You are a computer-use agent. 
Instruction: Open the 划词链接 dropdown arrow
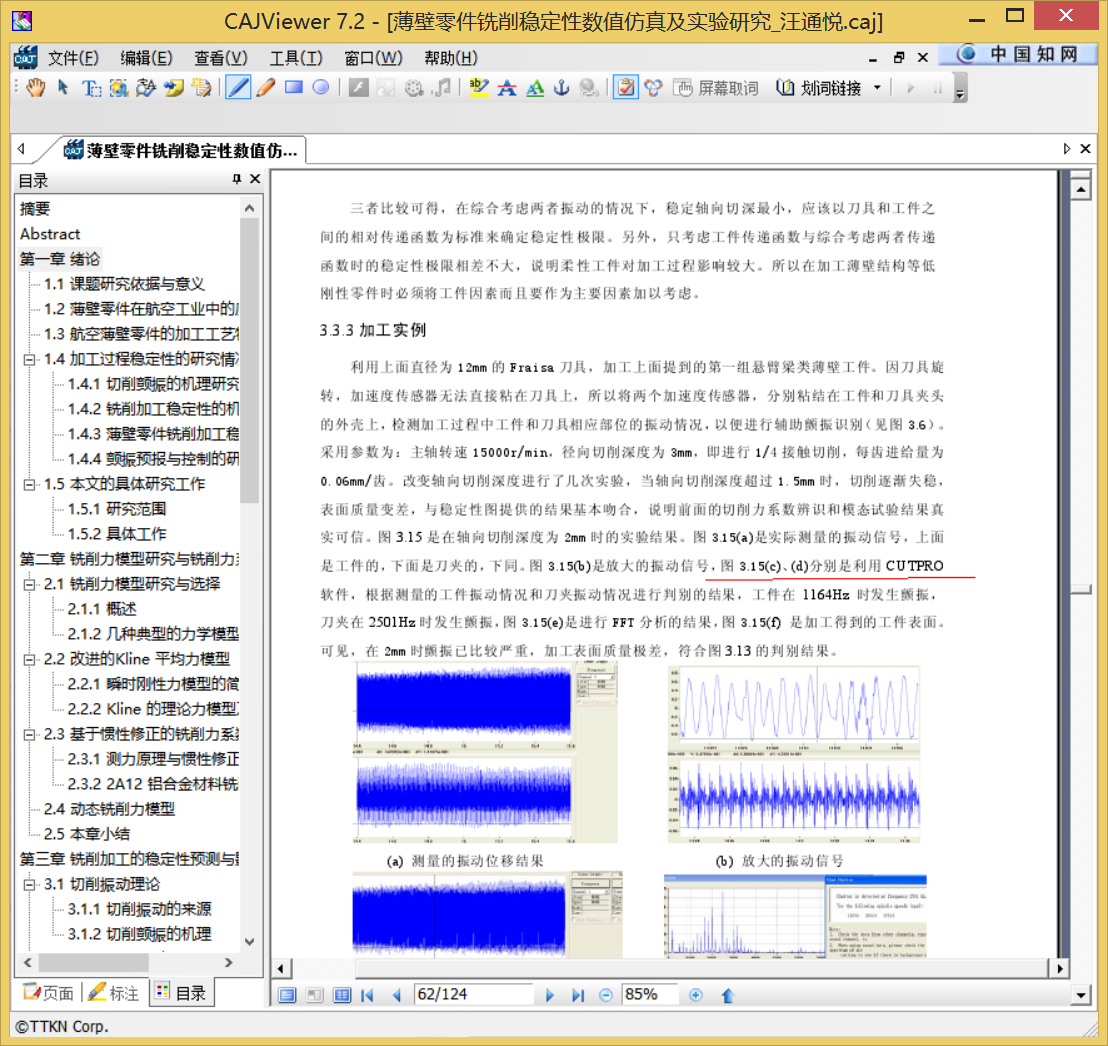coord(877,88)
